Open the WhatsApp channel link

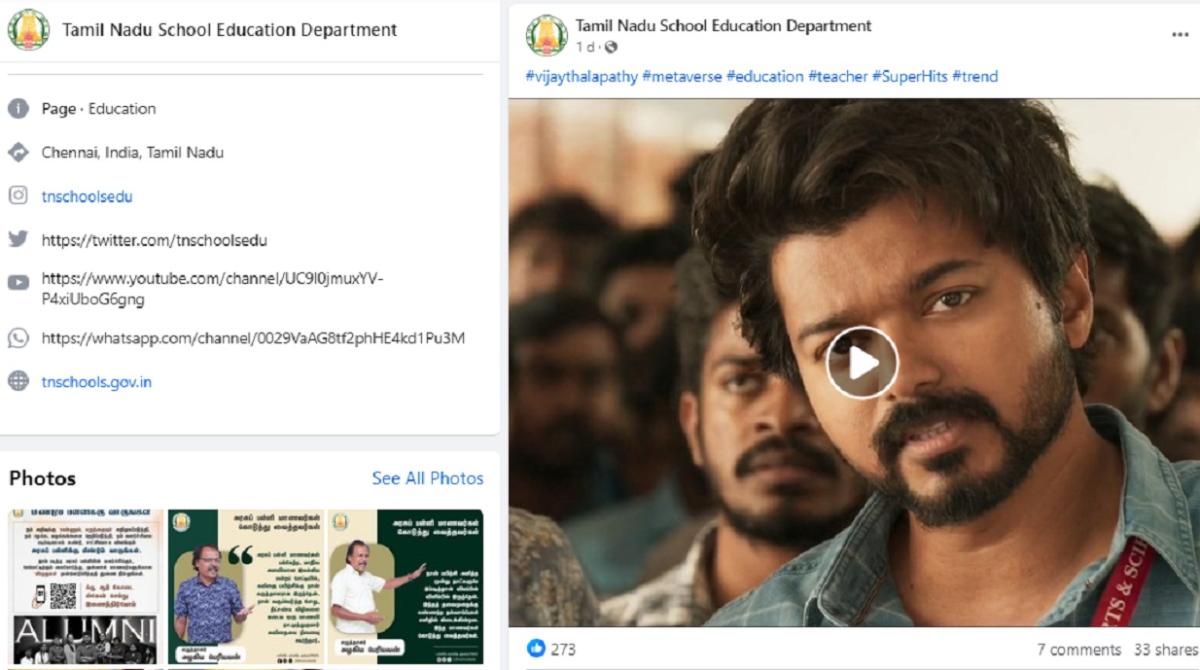(252, 338)
